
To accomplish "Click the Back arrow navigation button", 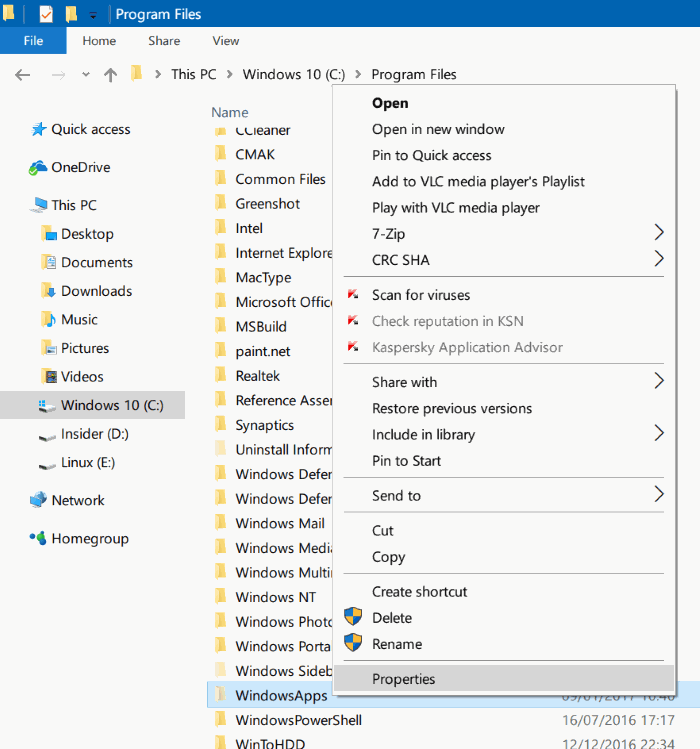I will pyautogui.click(x=22, y=75).
